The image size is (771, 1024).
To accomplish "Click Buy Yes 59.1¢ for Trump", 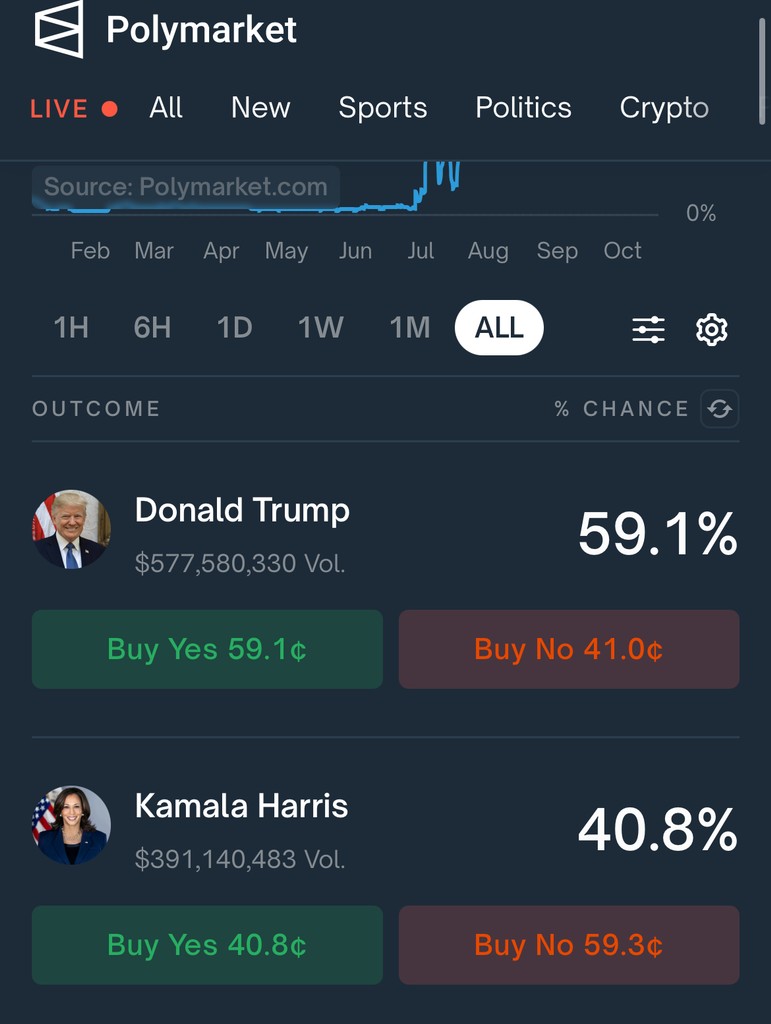I will 208,649.
